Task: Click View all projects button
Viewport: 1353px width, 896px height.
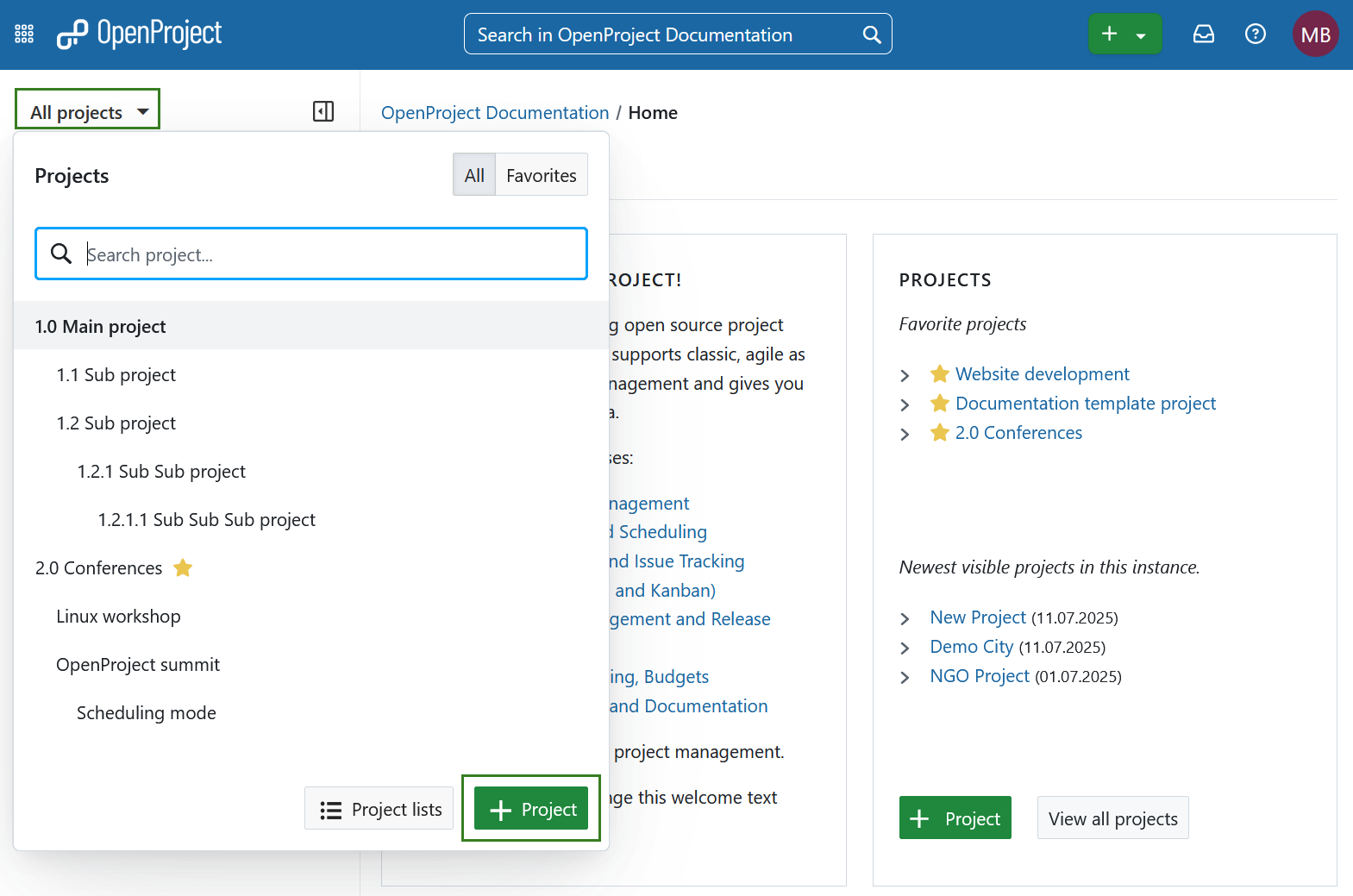Action: tap(1112, 818)
